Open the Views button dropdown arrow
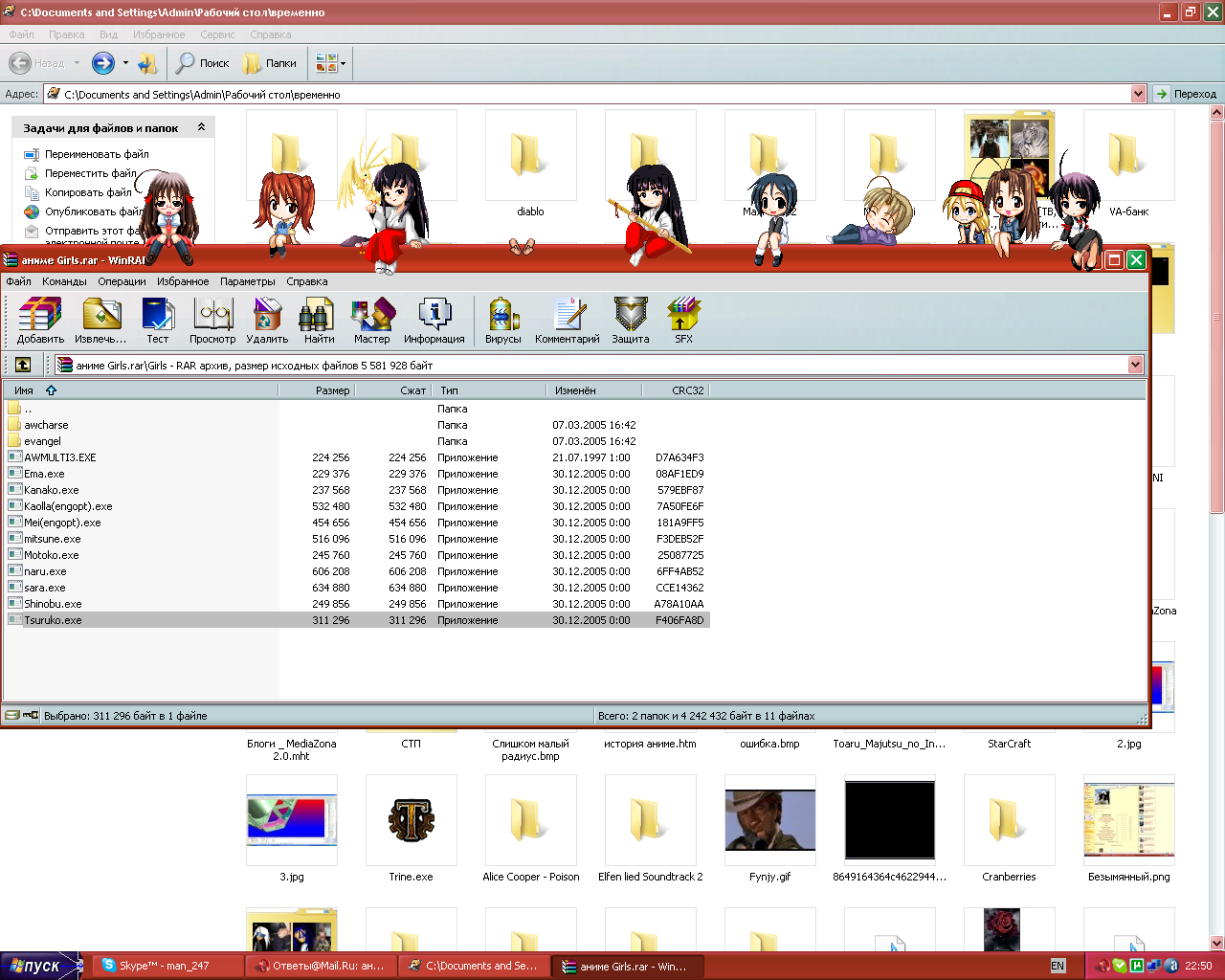Image resolution: width=1225 pixels, height=980 pixels. click(x=344, y=63)
